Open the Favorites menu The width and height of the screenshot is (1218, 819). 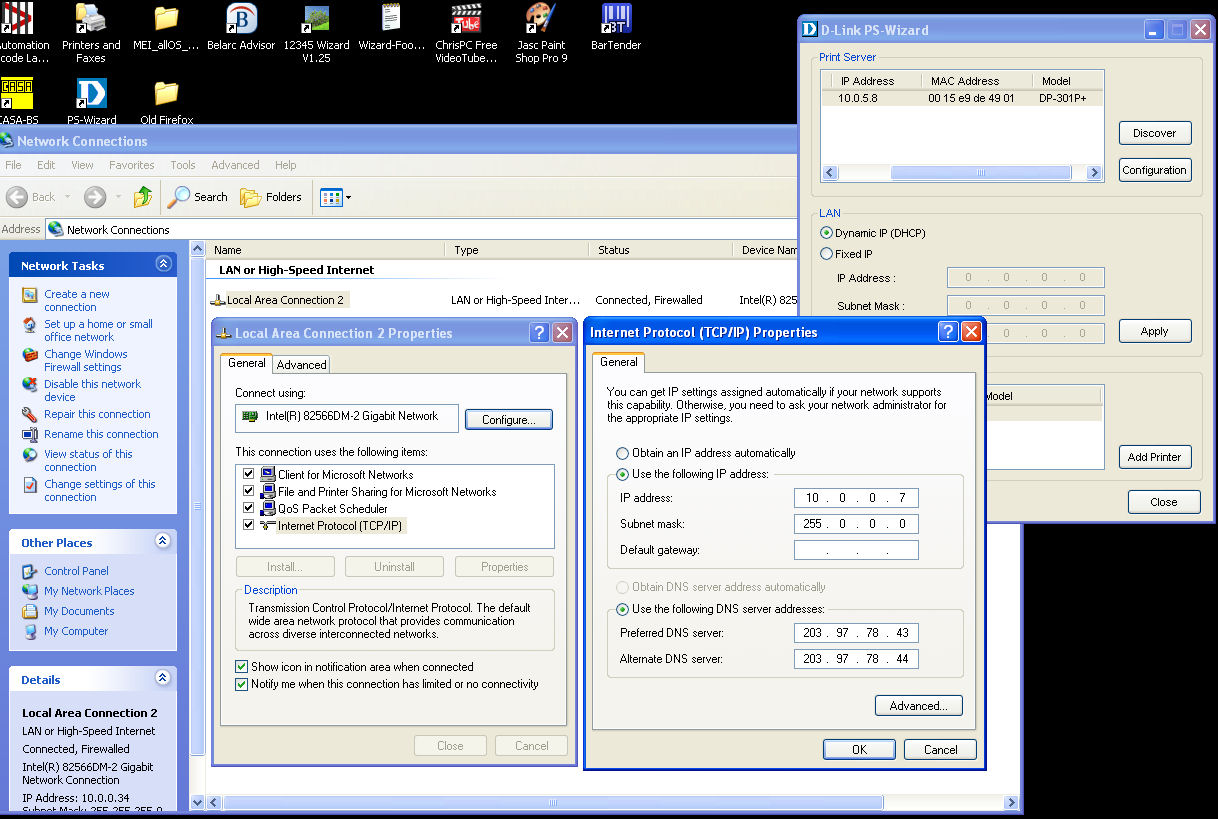131,165
